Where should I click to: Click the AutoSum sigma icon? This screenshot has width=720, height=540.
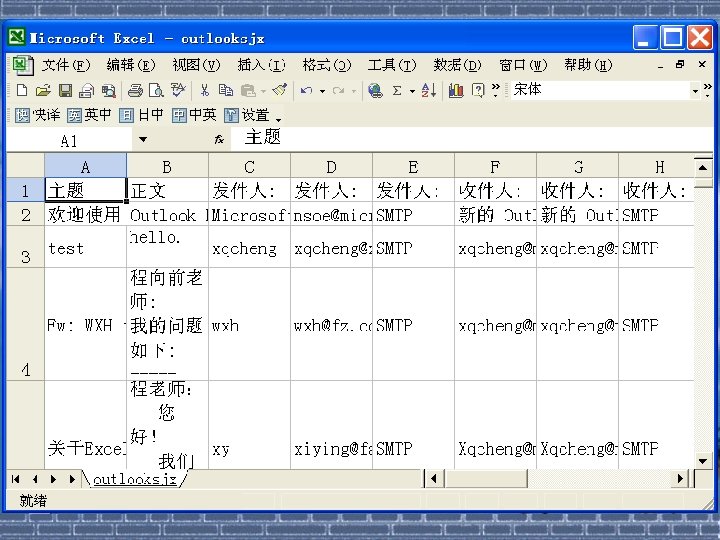coord(397,90)
